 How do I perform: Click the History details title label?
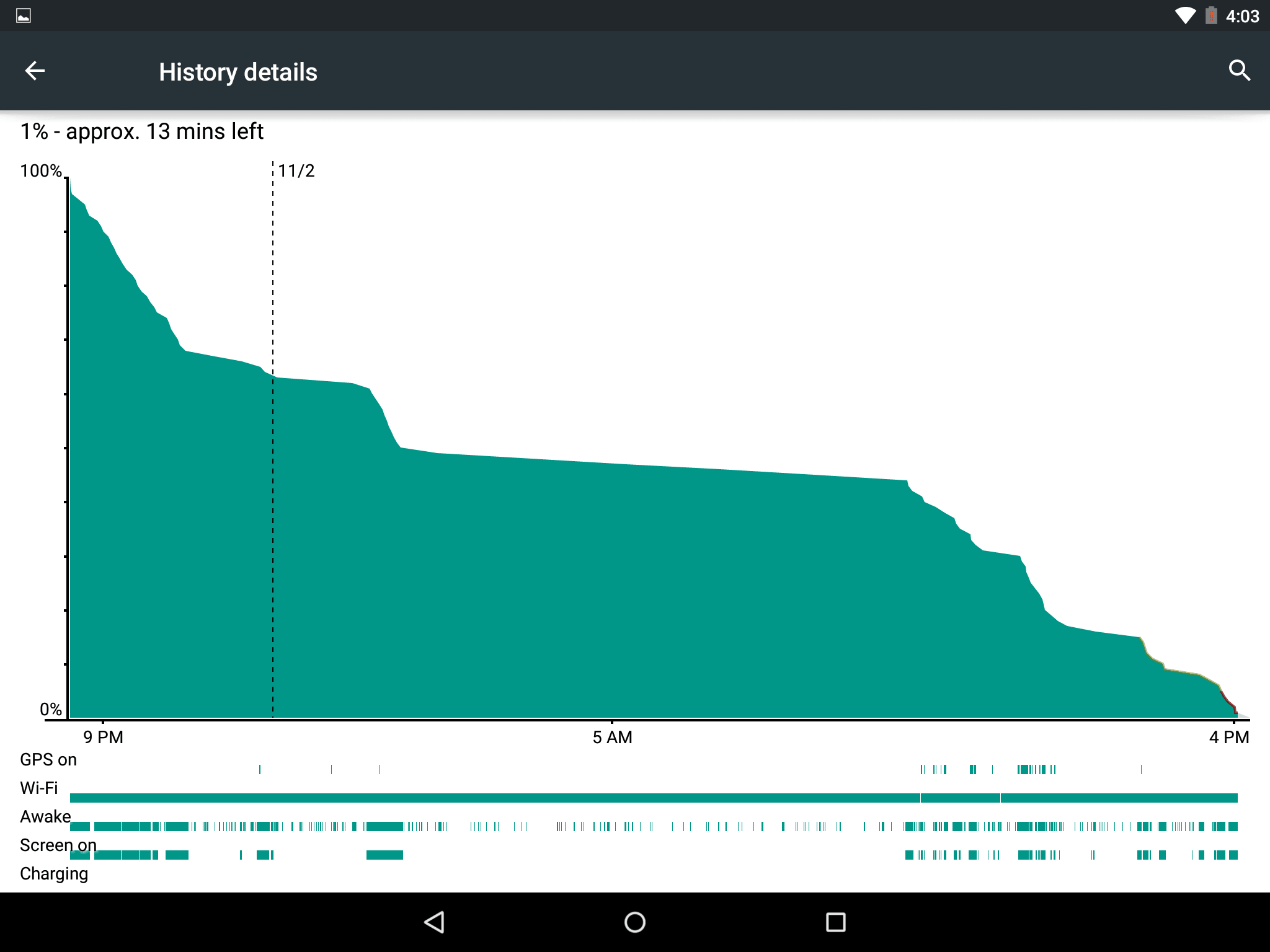pos(239,71)
